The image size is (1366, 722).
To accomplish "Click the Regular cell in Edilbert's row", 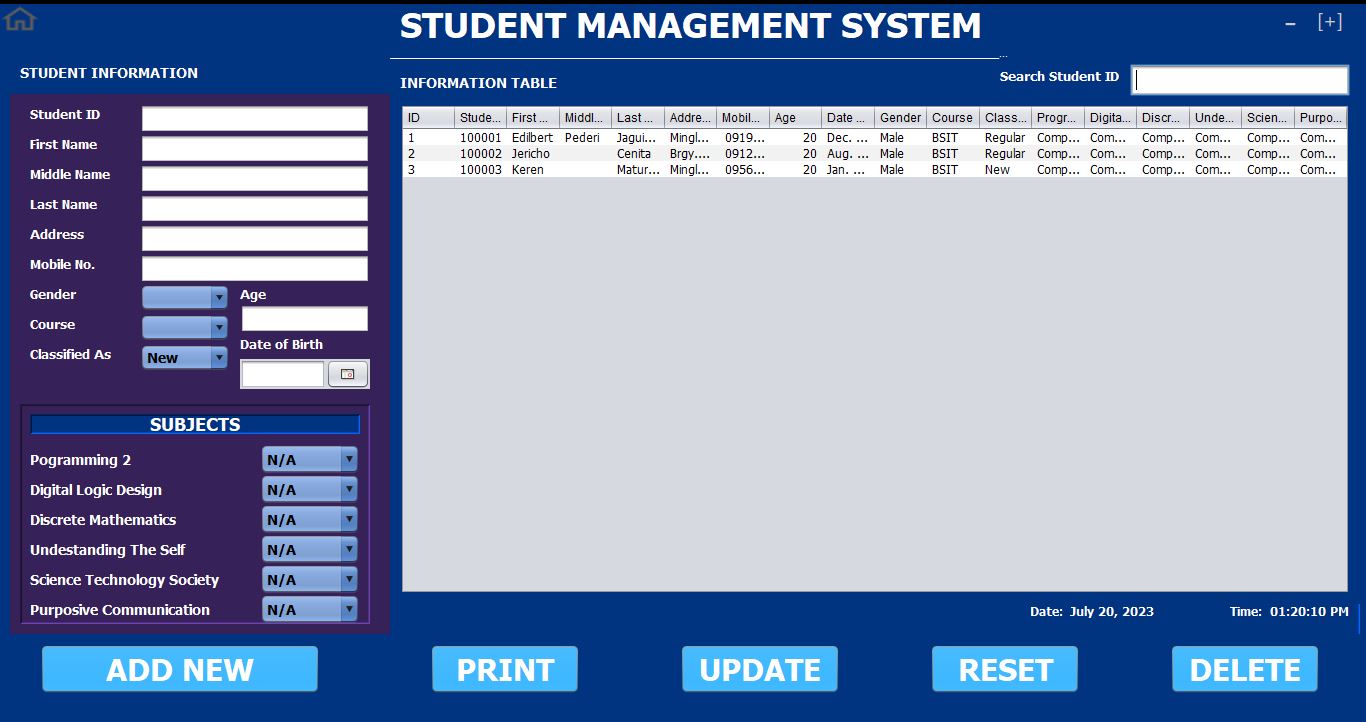I will click(1005, 138).
